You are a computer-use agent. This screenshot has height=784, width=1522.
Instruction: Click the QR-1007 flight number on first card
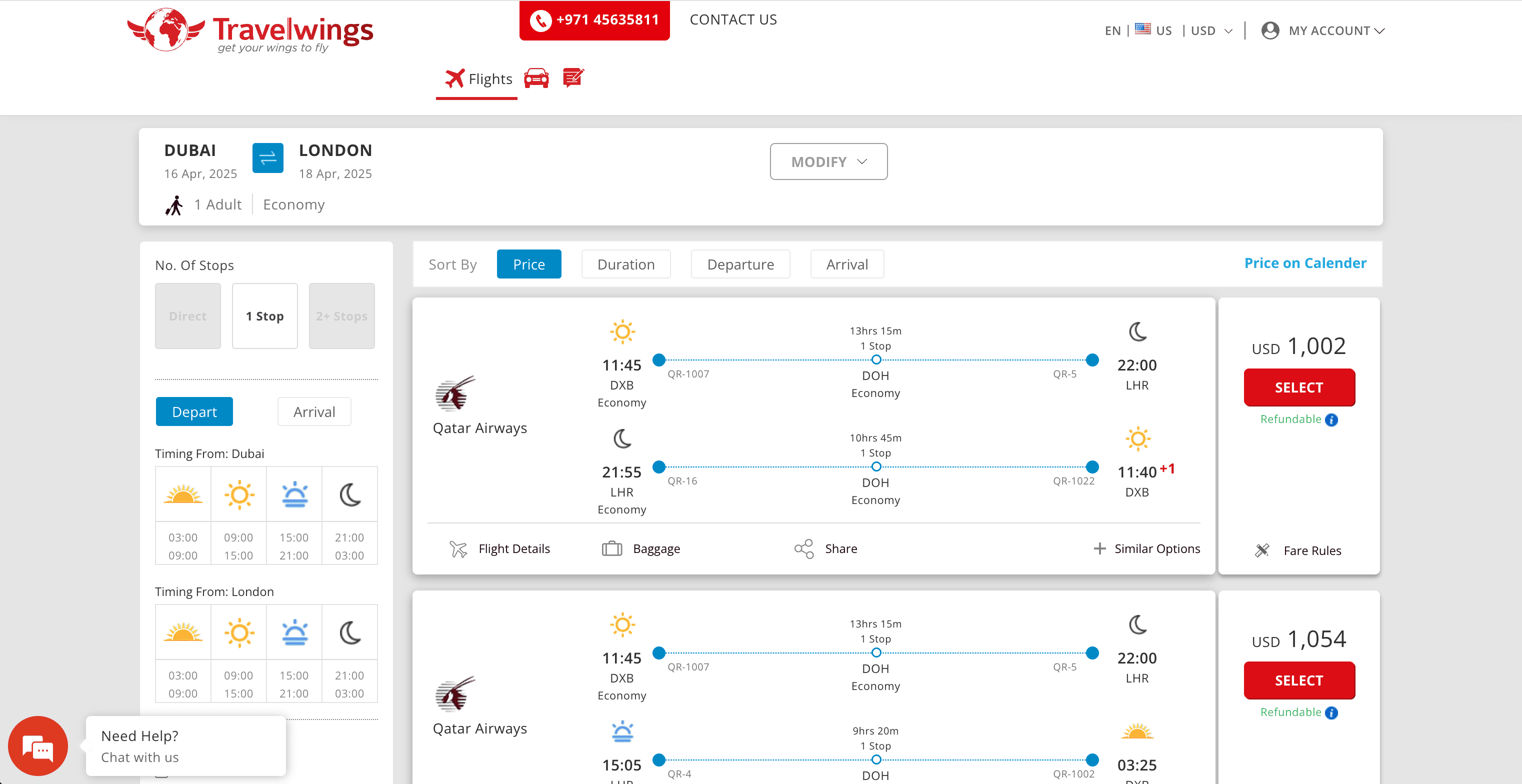pos(688,374)
